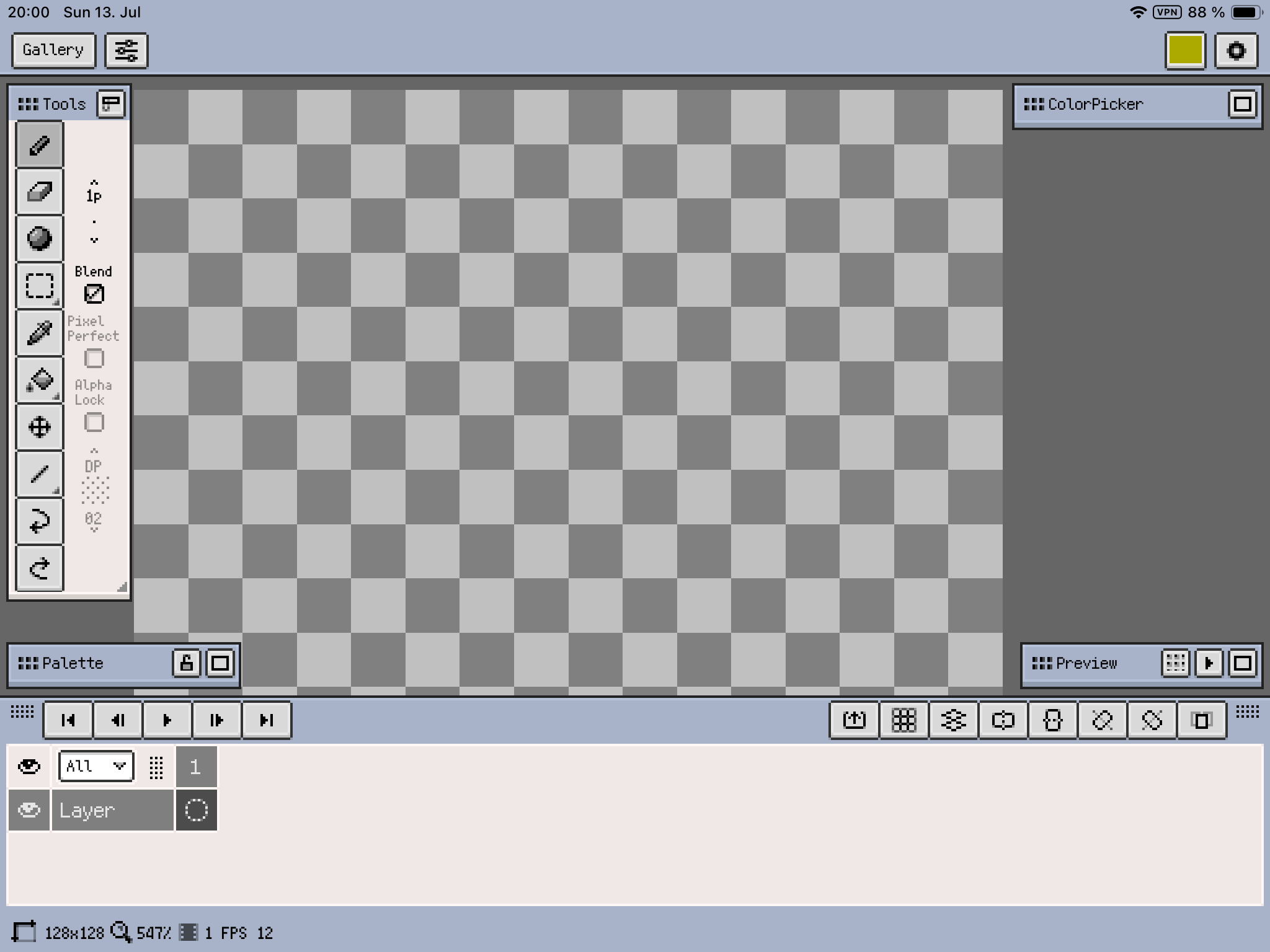
Task: Open the All layers dropdown
Action: tap(95, 767)
